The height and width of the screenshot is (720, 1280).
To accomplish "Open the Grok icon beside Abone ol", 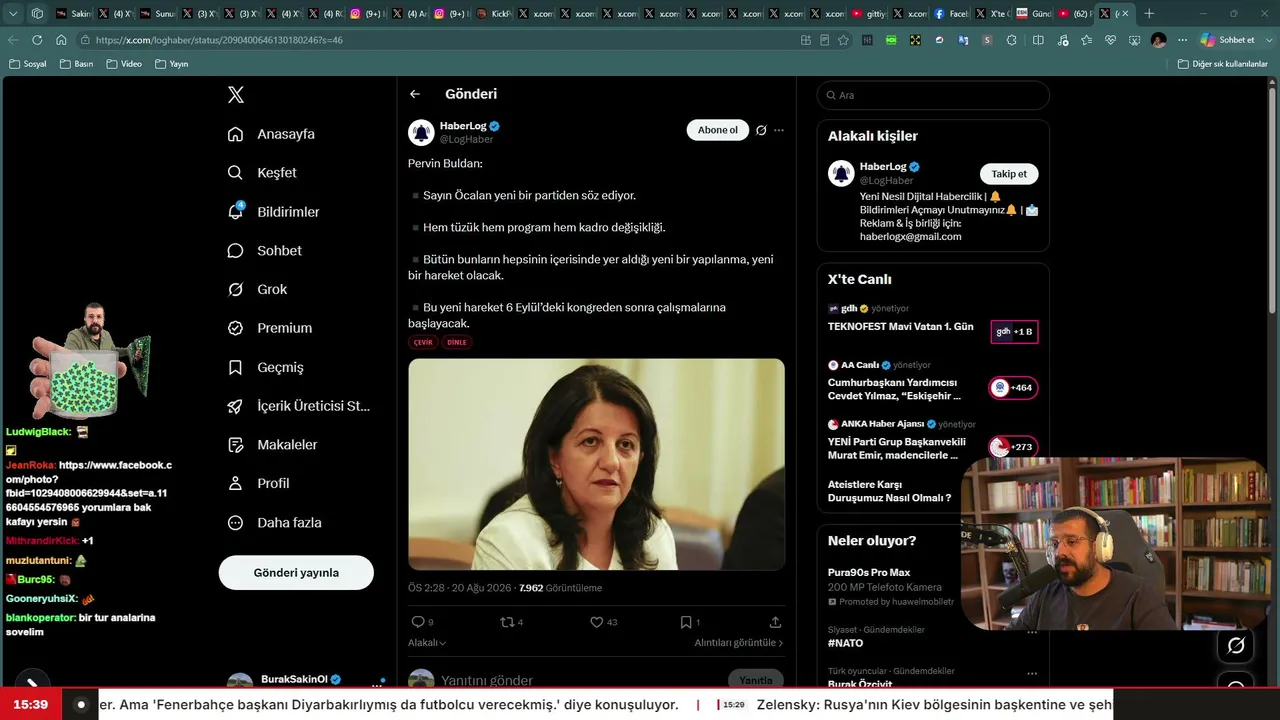I will [x=761, y=130].
